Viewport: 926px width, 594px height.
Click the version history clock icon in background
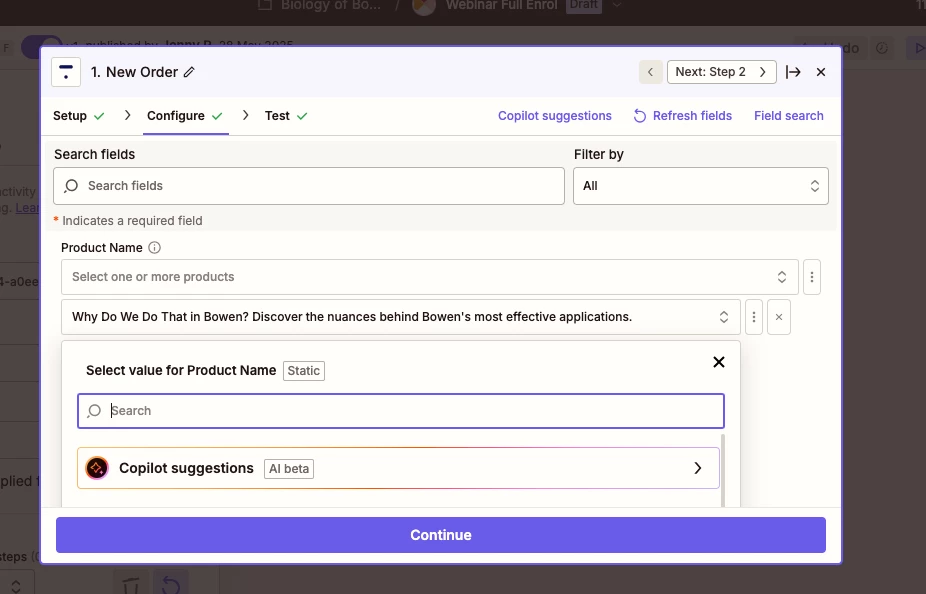click(x=882, y=48)
